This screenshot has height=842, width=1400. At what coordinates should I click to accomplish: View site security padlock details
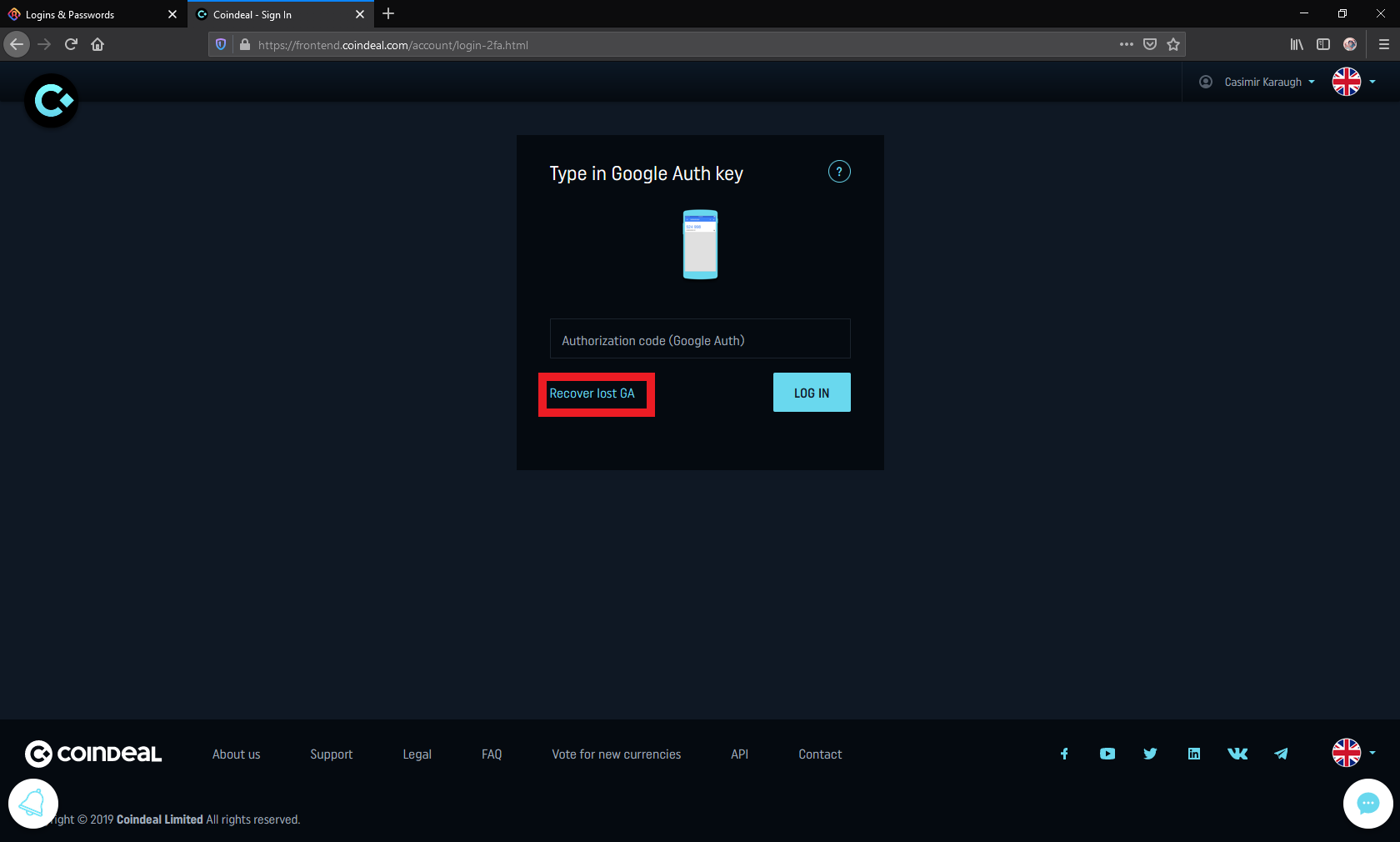click(x=245, y=44)
